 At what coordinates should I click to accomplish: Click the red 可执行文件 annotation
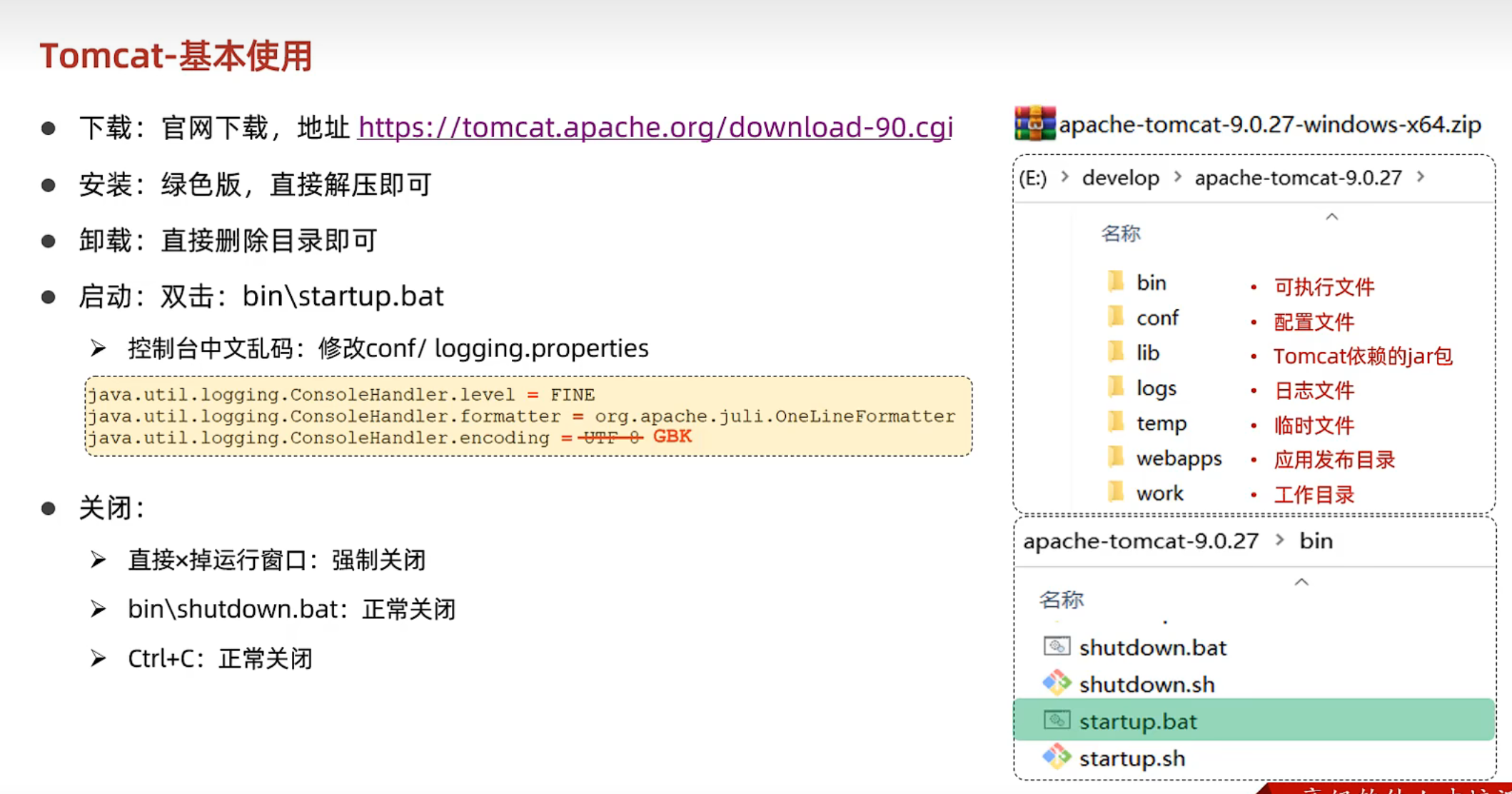click(x=1324, y=287)
